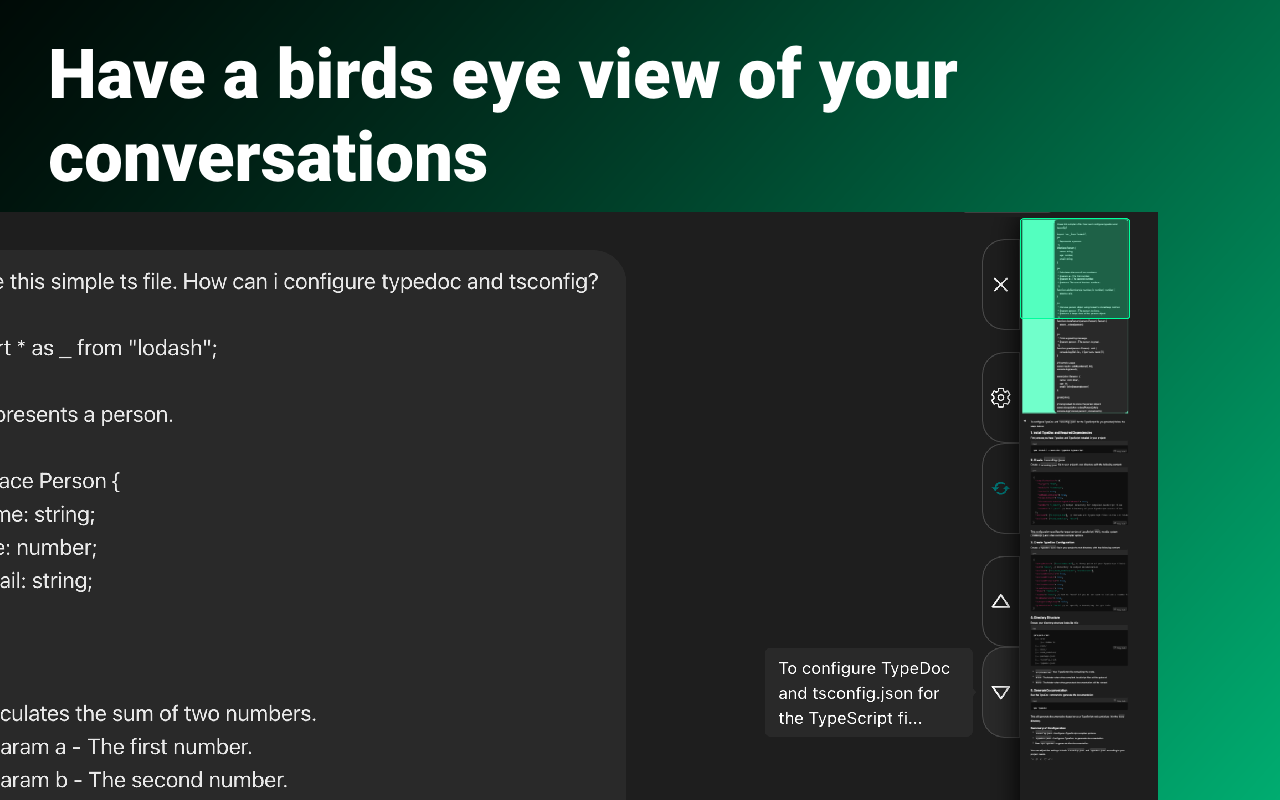Image resolution: width=1280 pixels, height=800 pixels.
Task: Click the text 'presents a person.'
Action: click(87, 415)
